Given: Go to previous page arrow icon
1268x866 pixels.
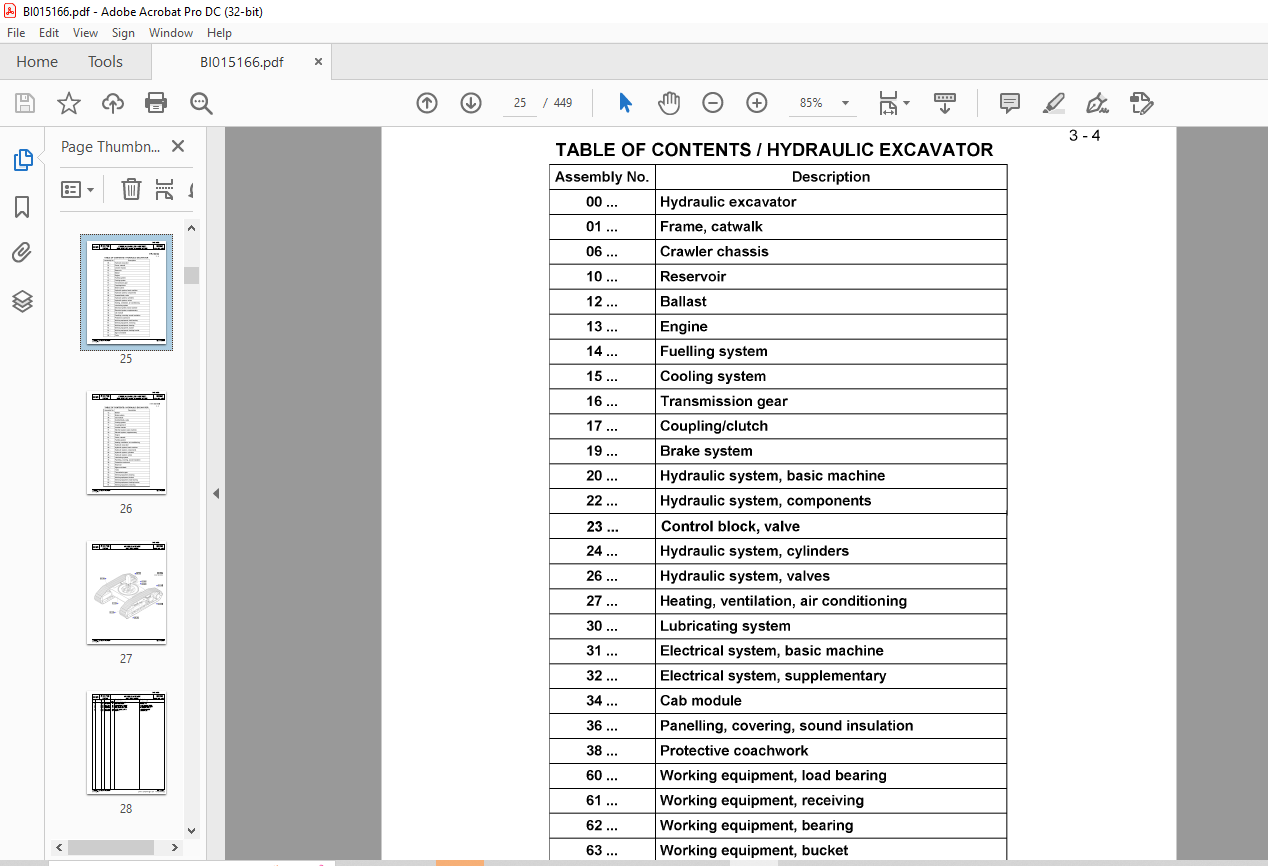Looking at the screenshot, I should tap(427, 103).
